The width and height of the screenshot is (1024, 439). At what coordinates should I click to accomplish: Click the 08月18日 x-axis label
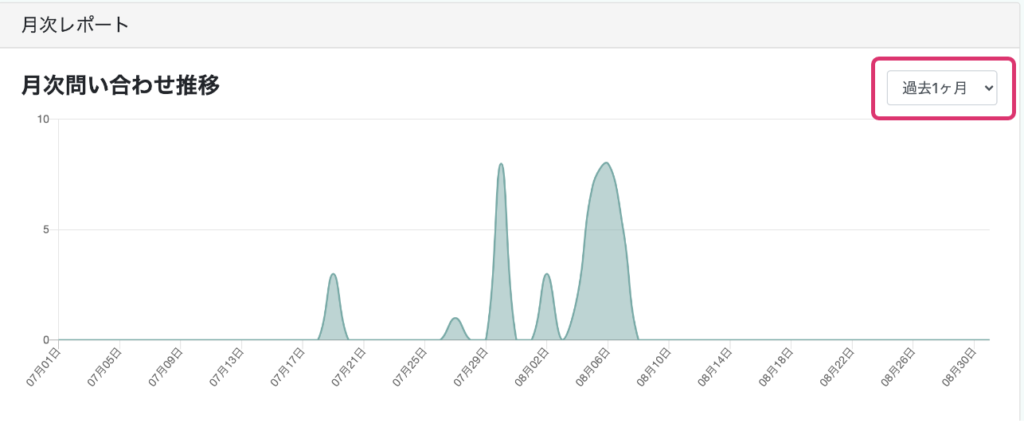(776, 366)
